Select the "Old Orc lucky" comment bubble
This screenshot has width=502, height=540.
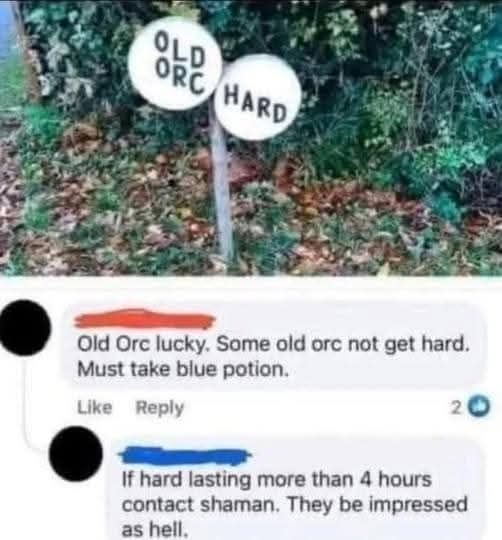coord(274,345)
